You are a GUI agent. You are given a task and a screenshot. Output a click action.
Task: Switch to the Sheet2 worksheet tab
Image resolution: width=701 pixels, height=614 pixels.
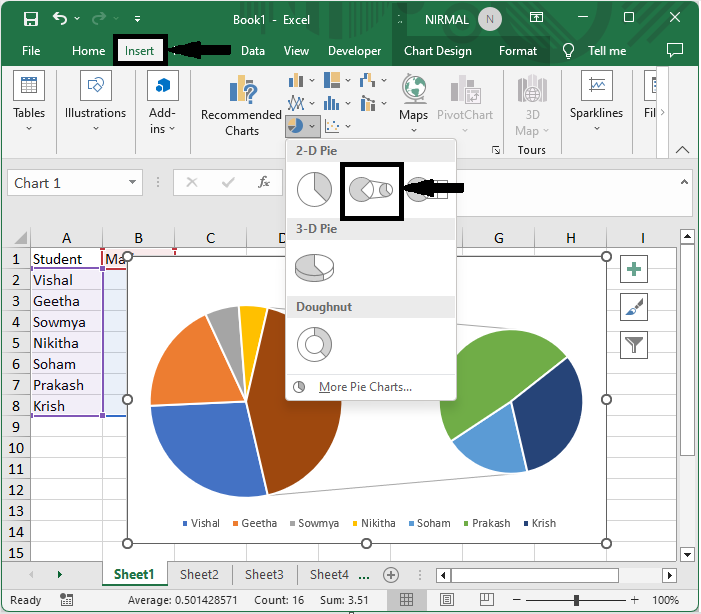coord(199,574)
